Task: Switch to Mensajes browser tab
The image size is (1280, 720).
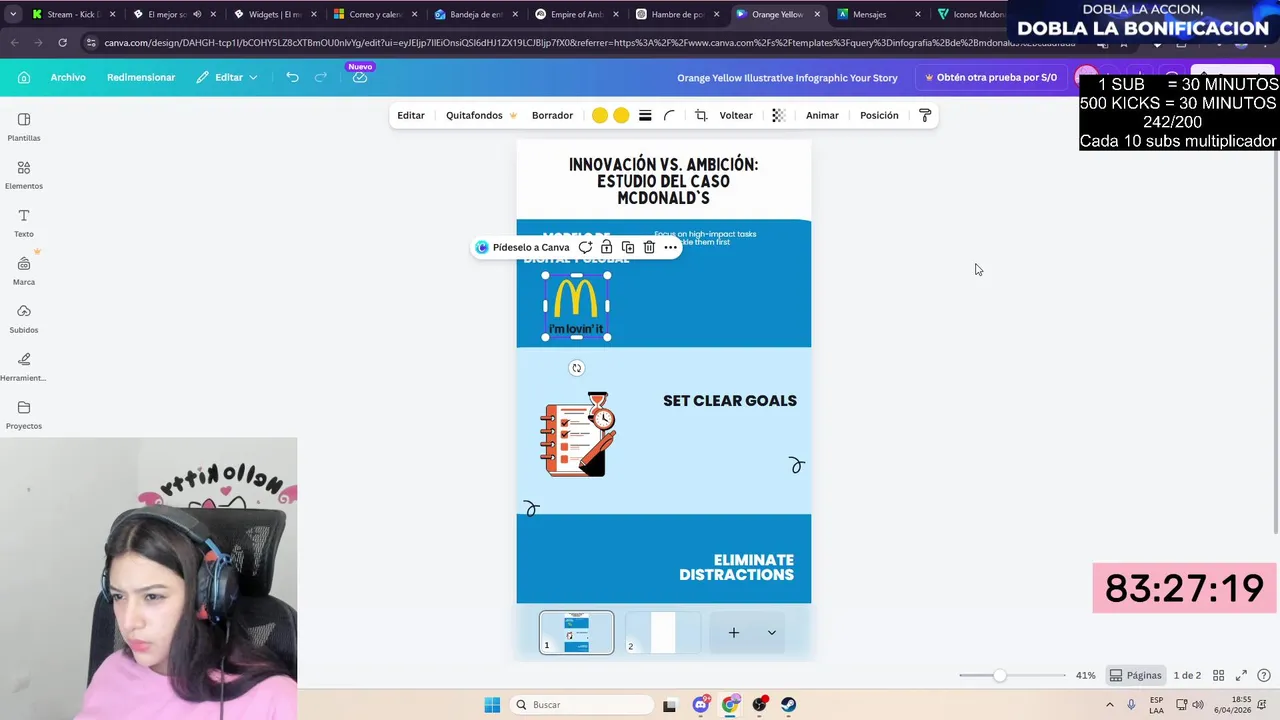Action: (x=878, y=14)
